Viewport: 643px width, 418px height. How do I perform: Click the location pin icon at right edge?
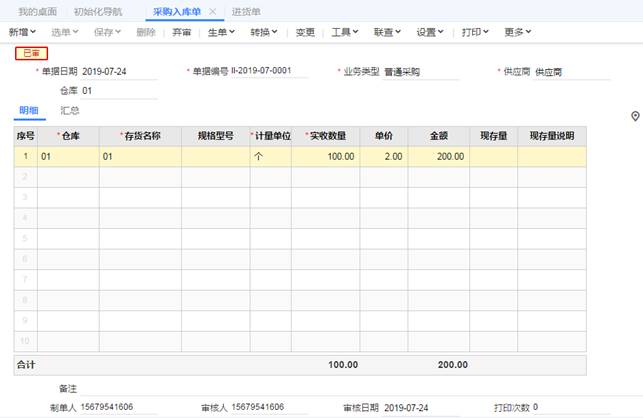tap(635, 117)
